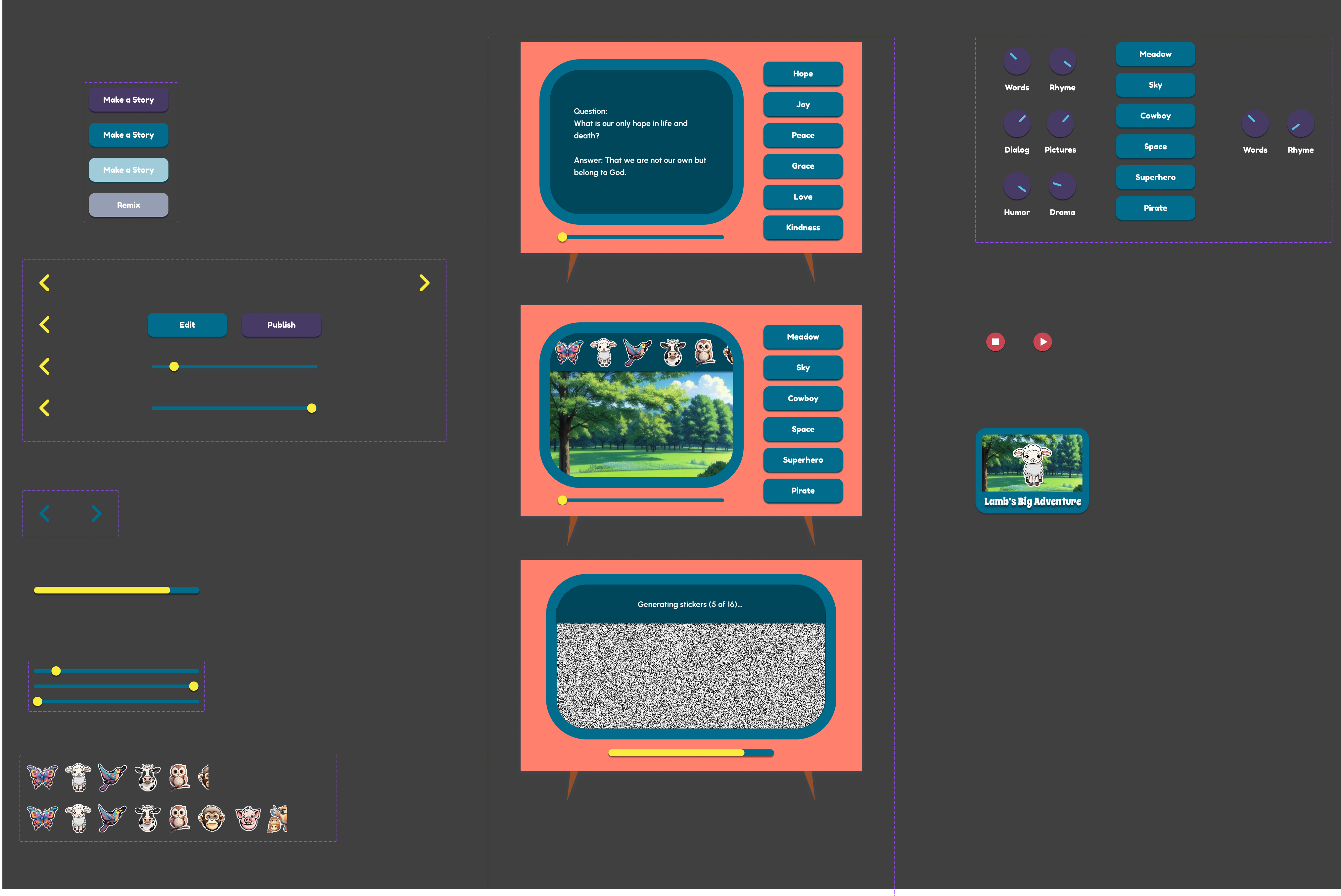Click the blue left chevron arrow
1341x896 pixels.
tap(45, 514)
